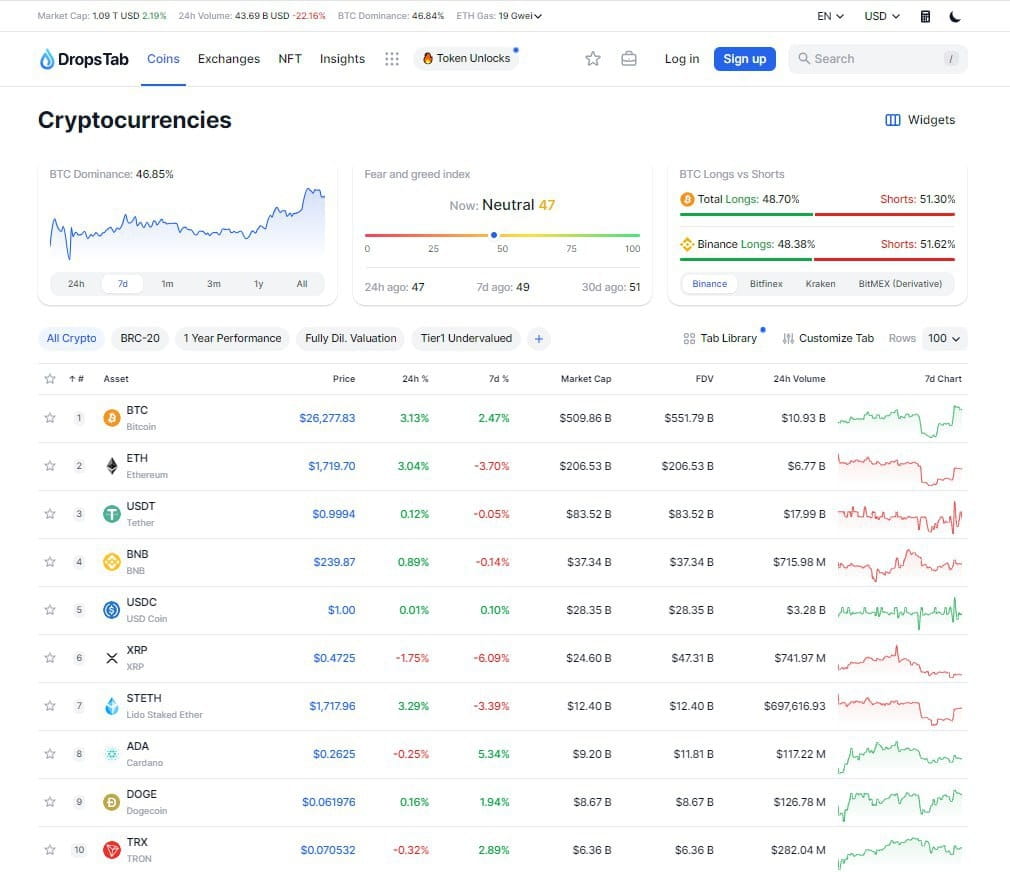Click the Lido Staked Ether logo
This screenshot has width=1010, height=872.
pos(112,706)
